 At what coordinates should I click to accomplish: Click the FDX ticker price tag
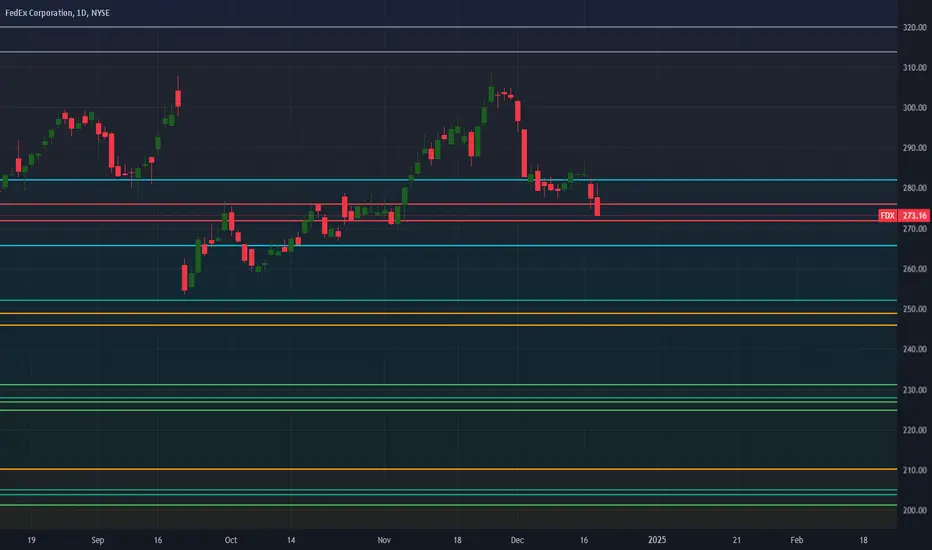point(887,215)
